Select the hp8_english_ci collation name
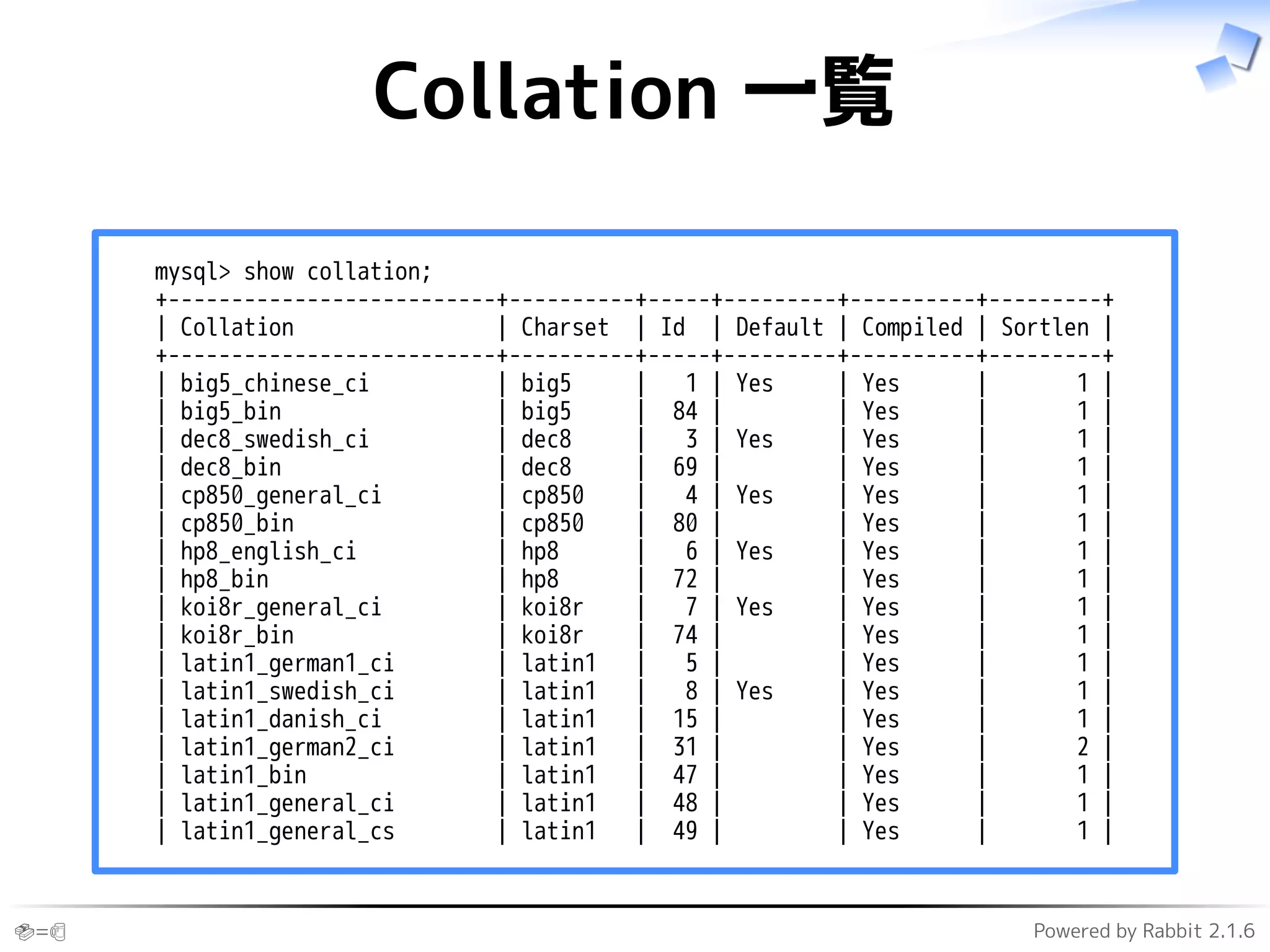Viewport: 1270px width, 952px height. pyautogui.click(x=269, y=553)
